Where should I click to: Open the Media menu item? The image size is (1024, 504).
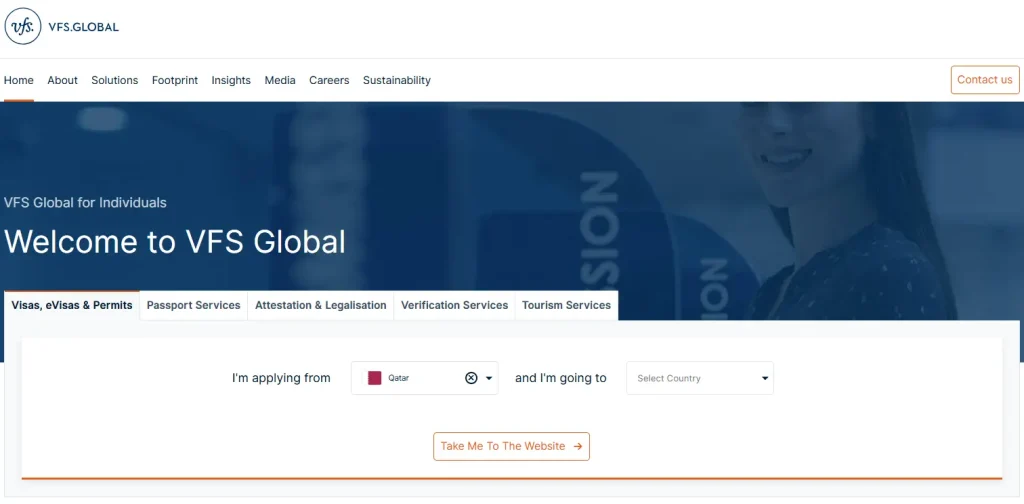pyautogui.click(x=280, y=80)
